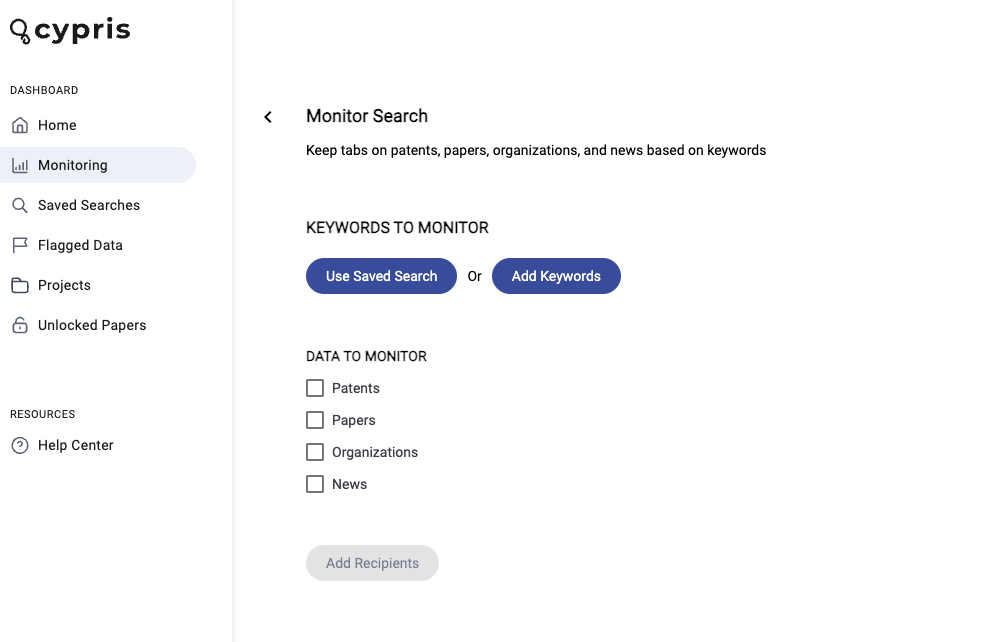Click the Flagged Data flag icon
983x642 pixels.
click(20, 245)
